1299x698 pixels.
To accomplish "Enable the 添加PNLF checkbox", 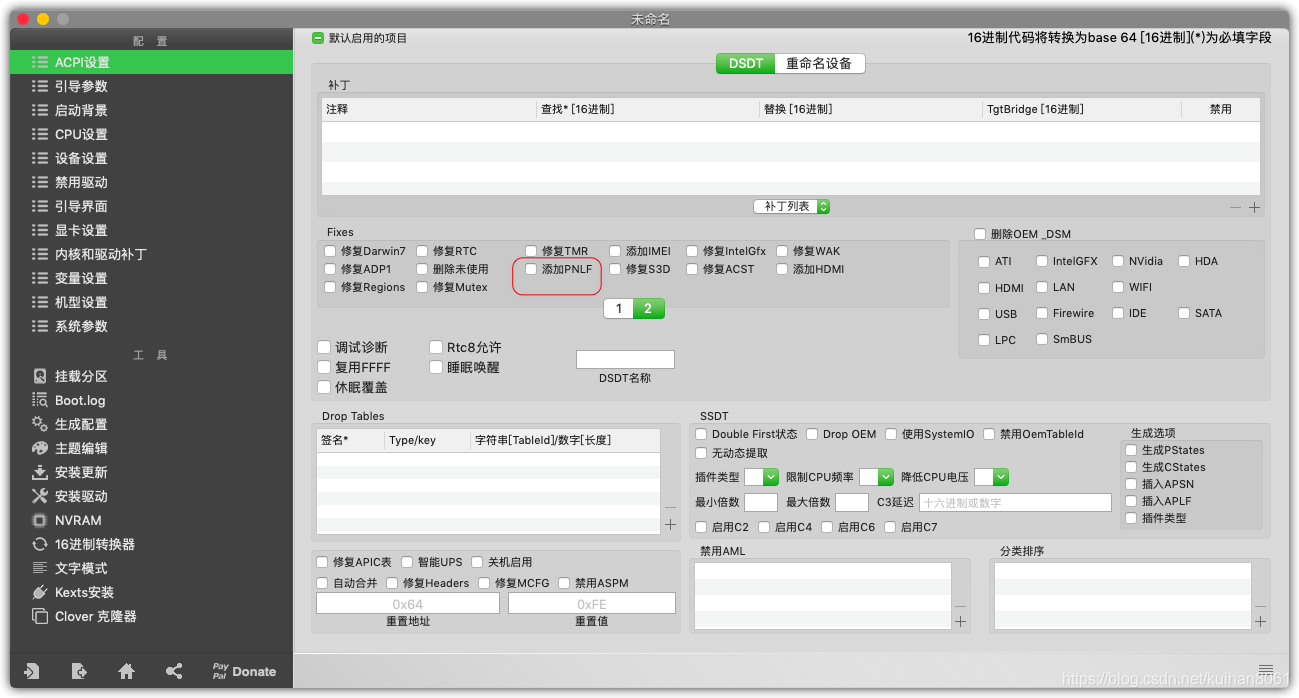I will pos(532,269).
